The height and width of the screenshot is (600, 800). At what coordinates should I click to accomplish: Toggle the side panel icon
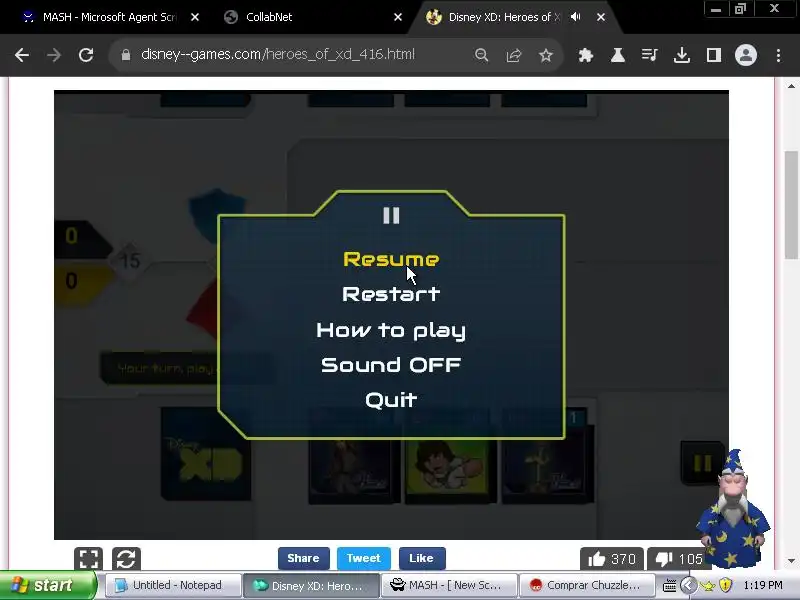(x=714, y=55)
